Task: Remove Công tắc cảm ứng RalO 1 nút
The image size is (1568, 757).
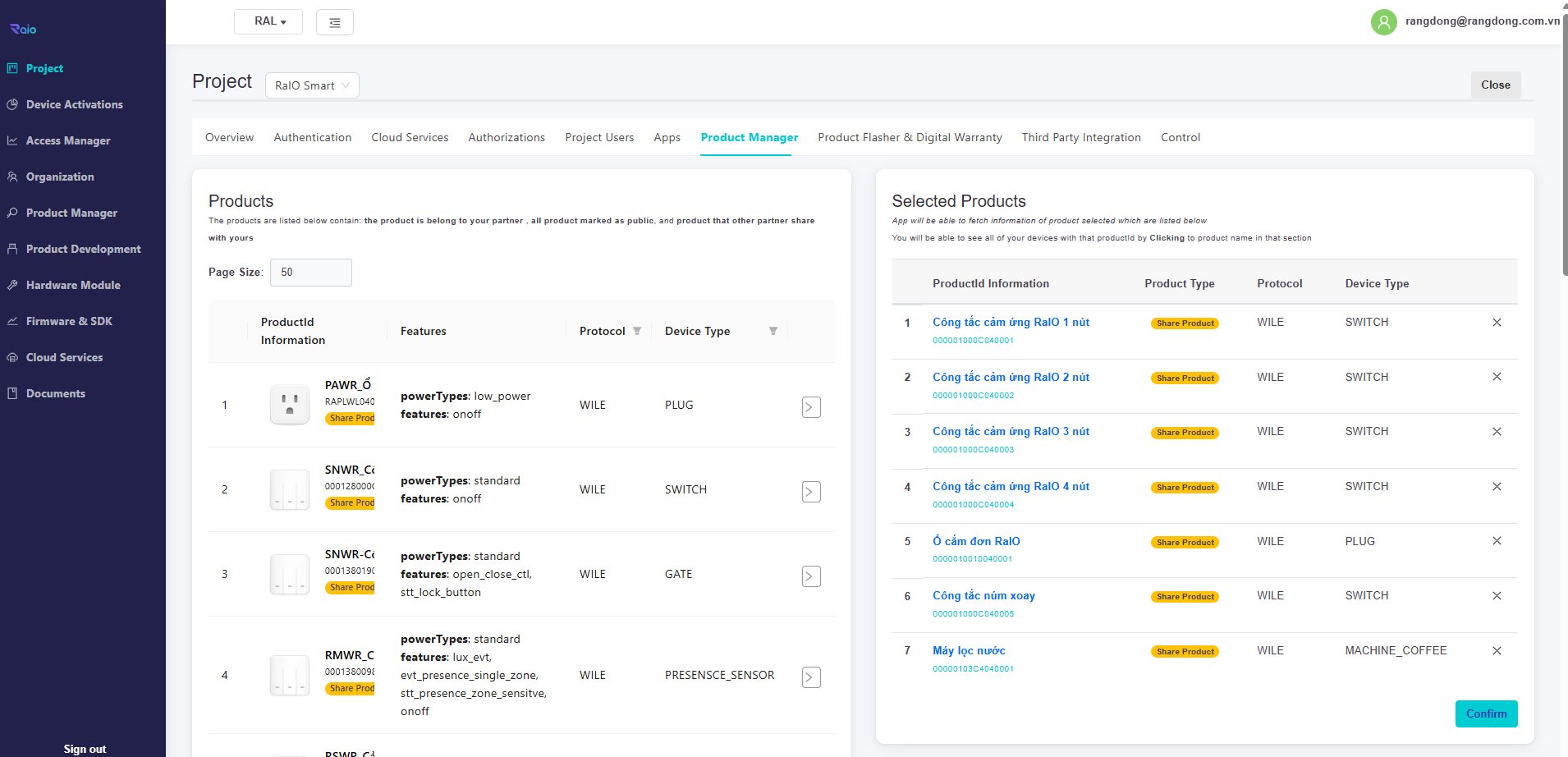Action: (x=1497, y=323)
